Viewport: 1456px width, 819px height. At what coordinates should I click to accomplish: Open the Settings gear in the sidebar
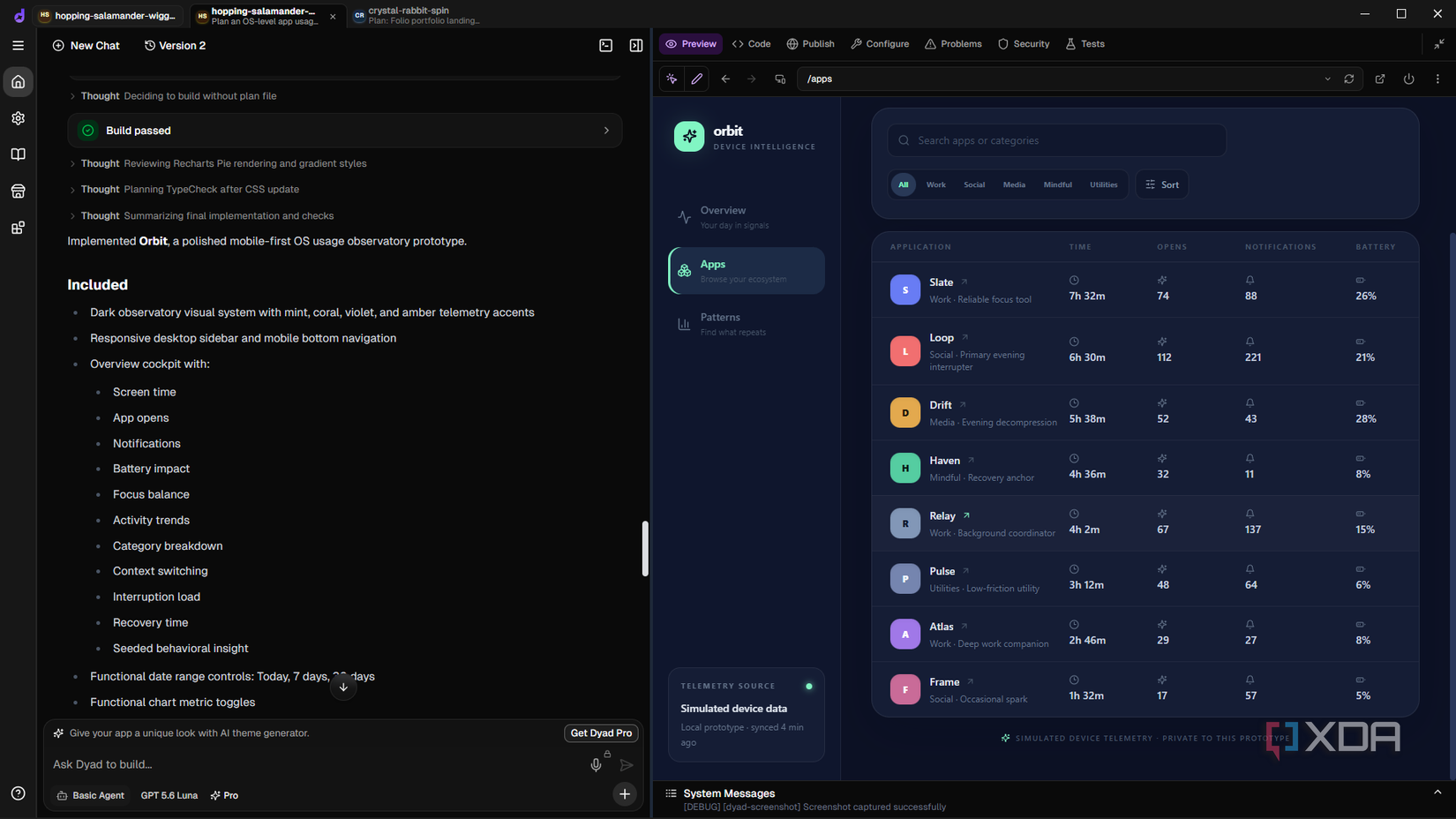point(19,118)
